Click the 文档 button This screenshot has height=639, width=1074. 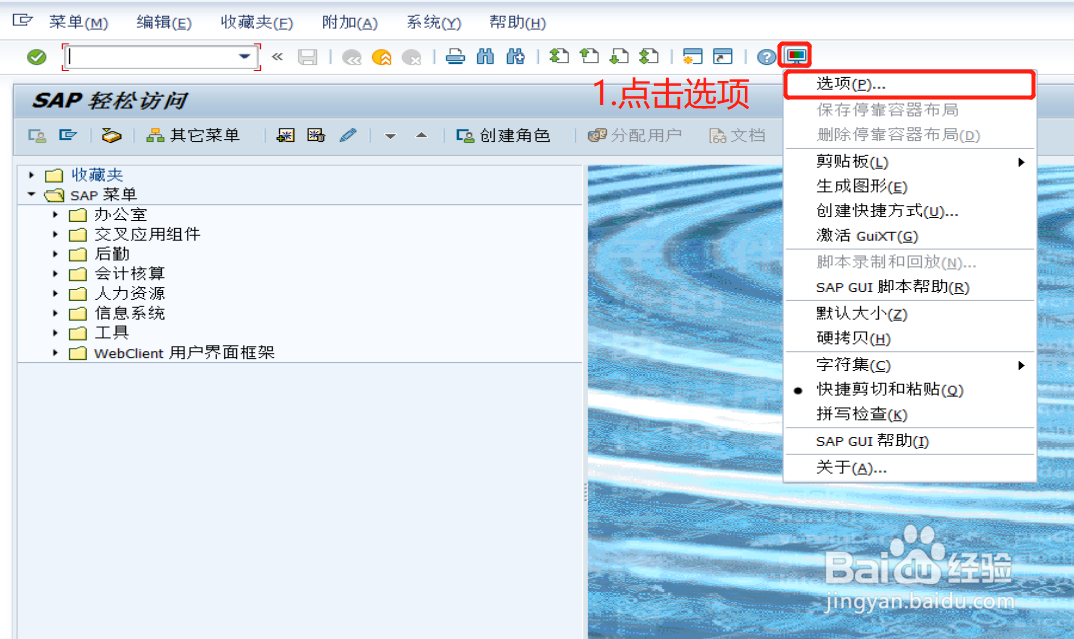(x=738, y=136)
